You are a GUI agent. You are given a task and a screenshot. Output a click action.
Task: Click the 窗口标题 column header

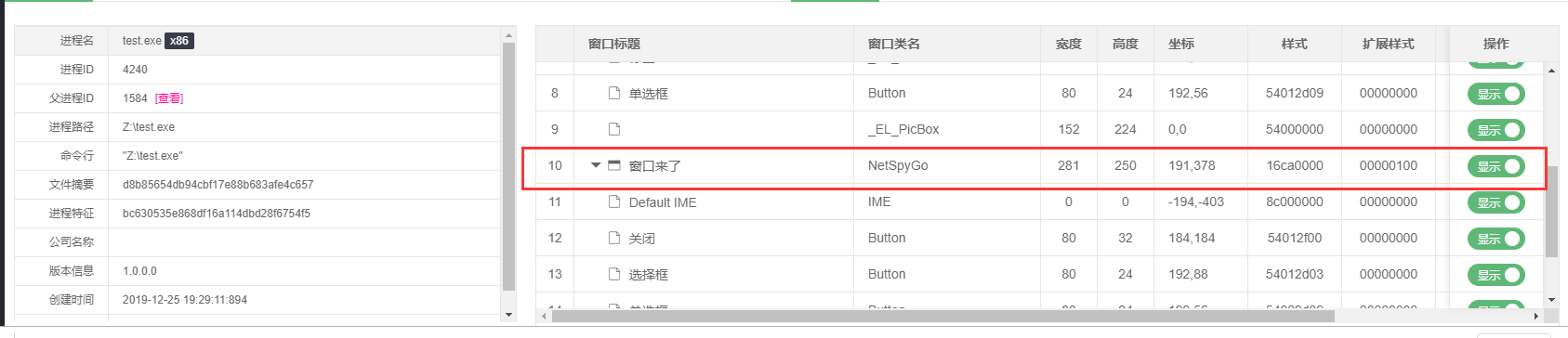614,44
